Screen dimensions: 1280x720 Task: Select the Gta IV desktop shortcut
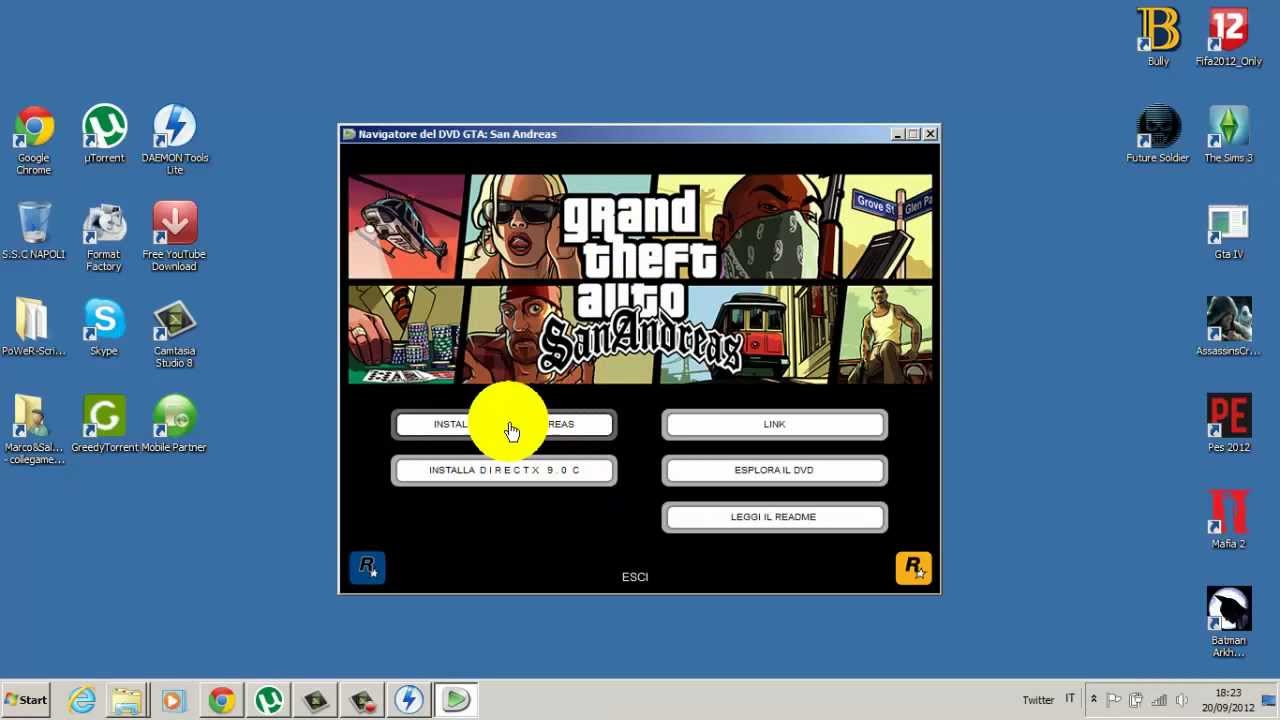click(1229, 231)
